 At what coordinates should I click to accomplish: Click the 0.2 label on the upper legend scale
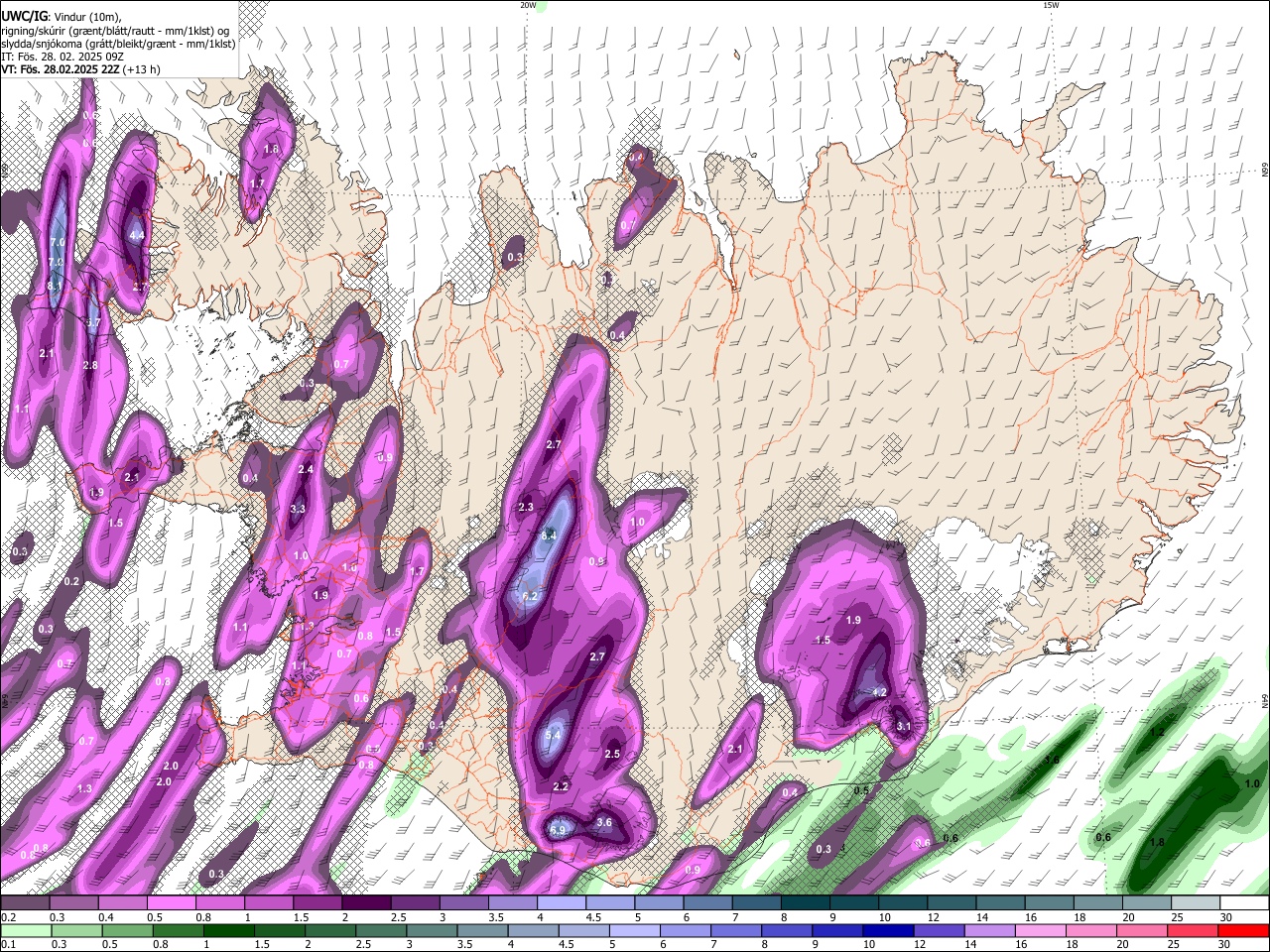7,917
